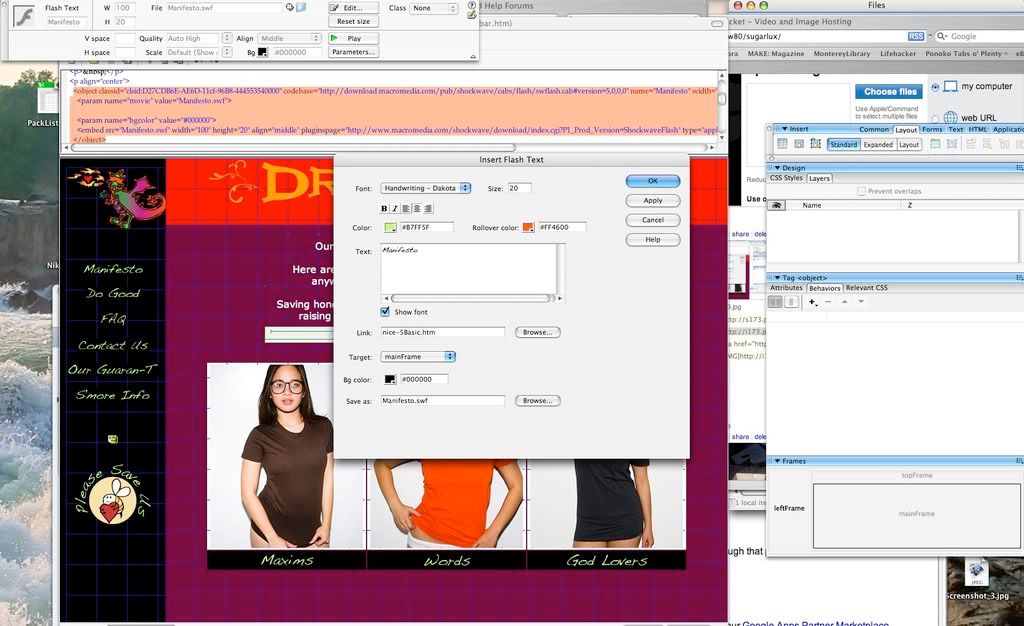This screenshot has width=1024, height=626.
Task: Click the Draw Layer icon in Layout bar
Action: pos(816,144)
